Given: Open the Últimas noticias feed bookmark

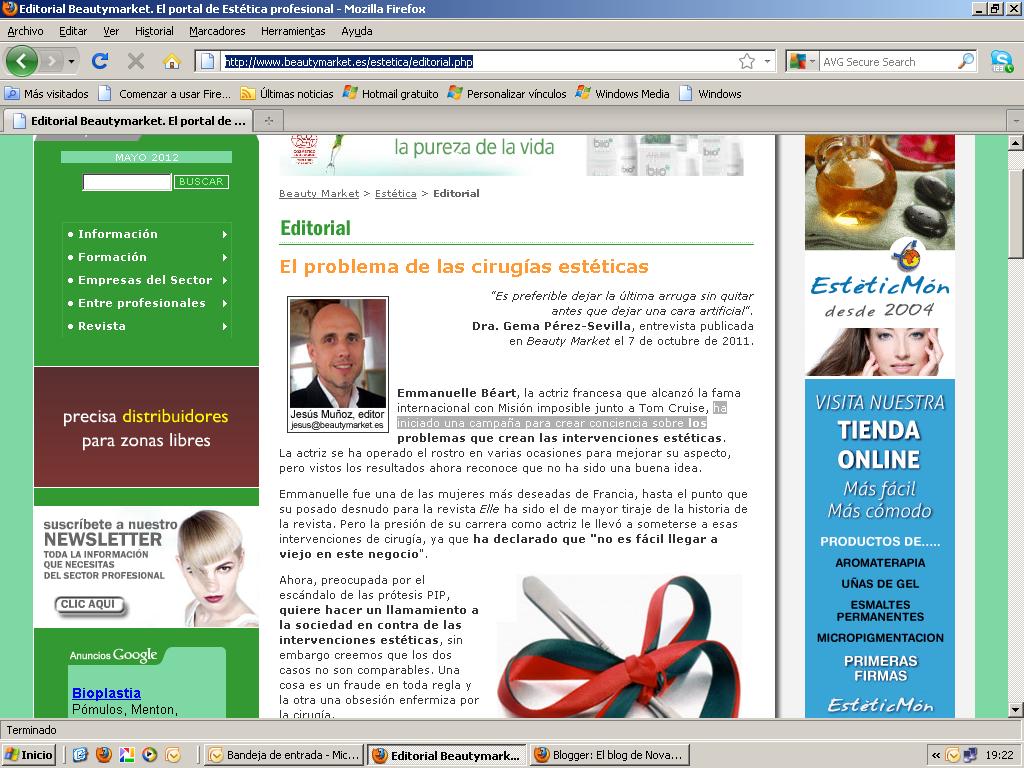Looking at the screenshot, I should click(x=287, y=93).
